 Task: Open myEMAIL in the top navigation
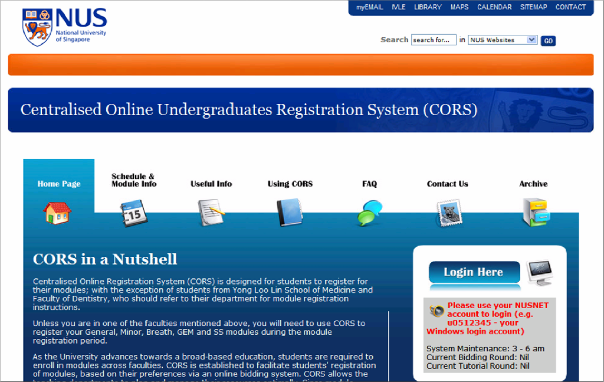coord(369,7)
